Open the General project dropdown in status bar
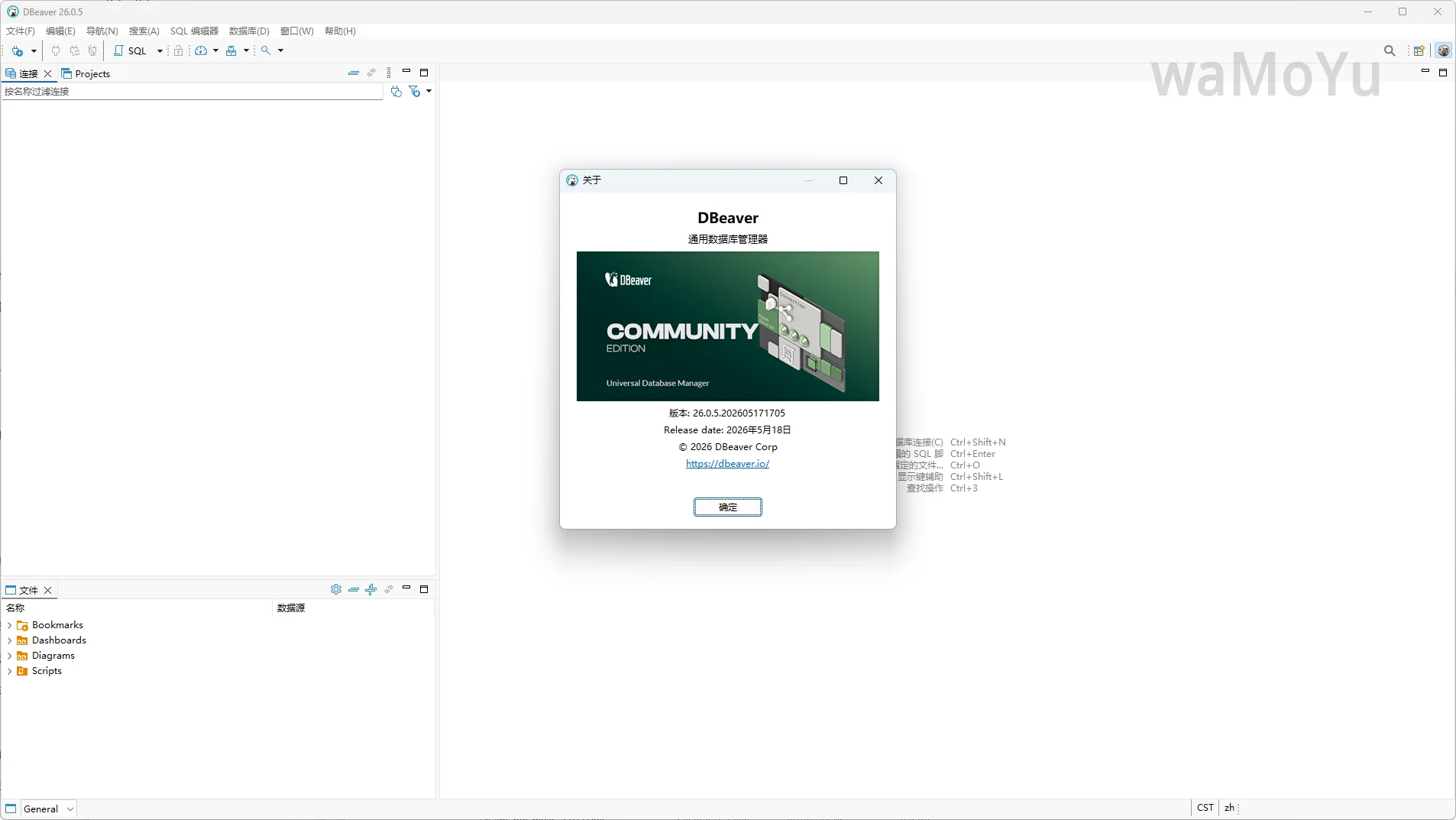 pyautogui.click(x=48, y=809)
